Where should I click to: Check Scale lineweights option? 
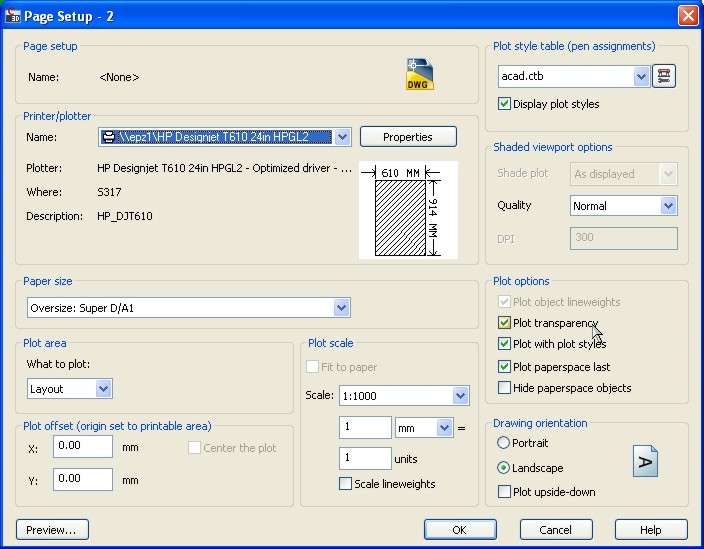(x=346, y=484)
